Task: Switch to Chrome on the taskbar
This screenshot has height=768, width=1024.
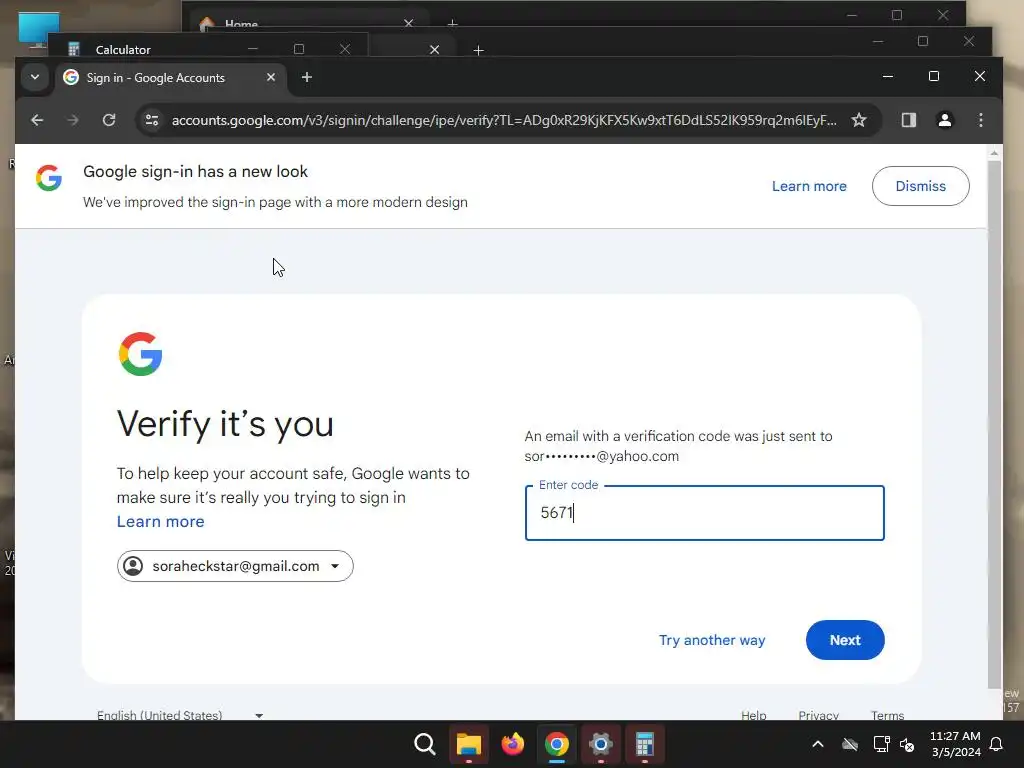Action: point(556,744)
